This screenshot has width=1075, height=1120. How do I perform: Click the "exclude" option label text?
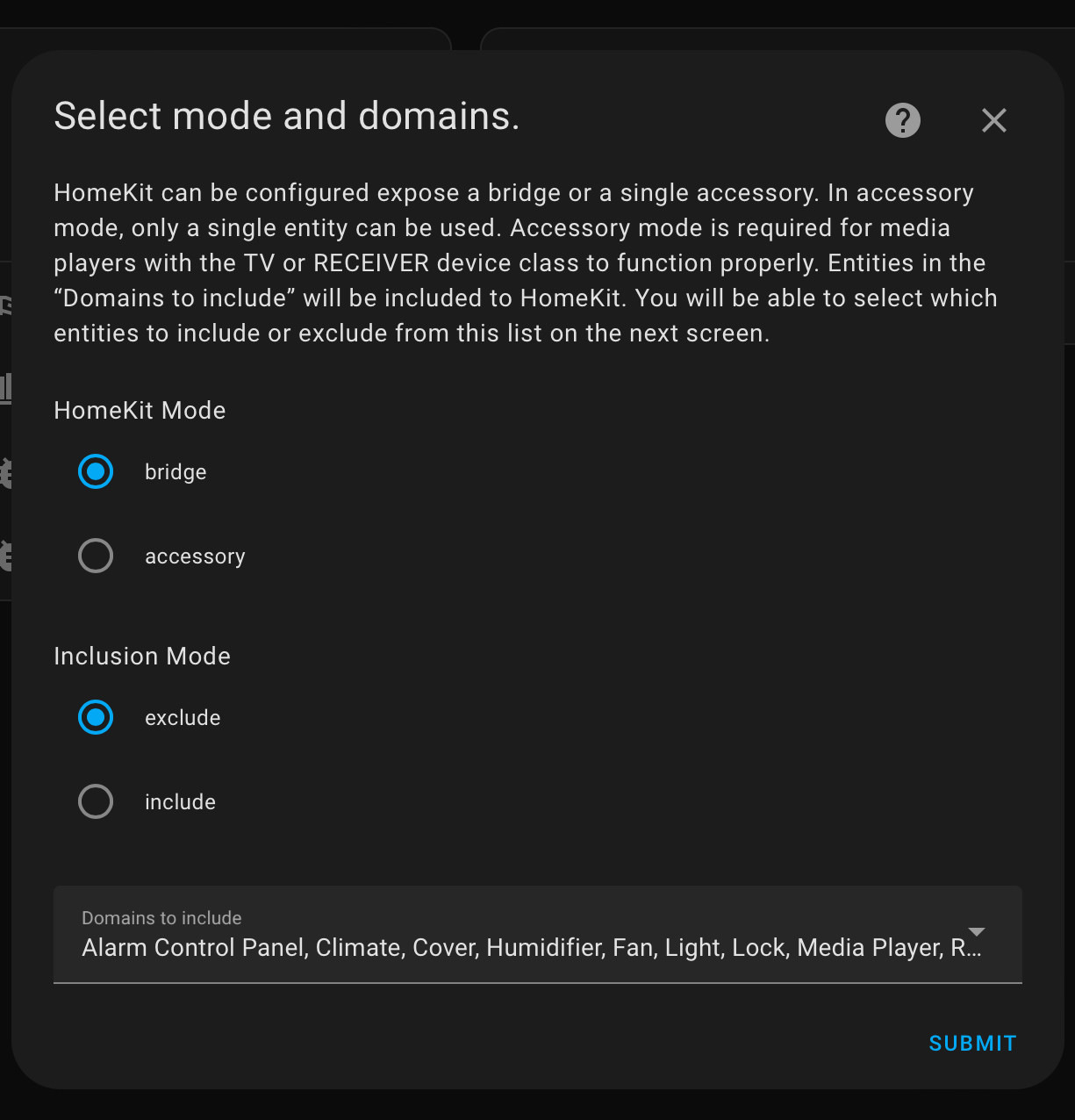point(183,718)
